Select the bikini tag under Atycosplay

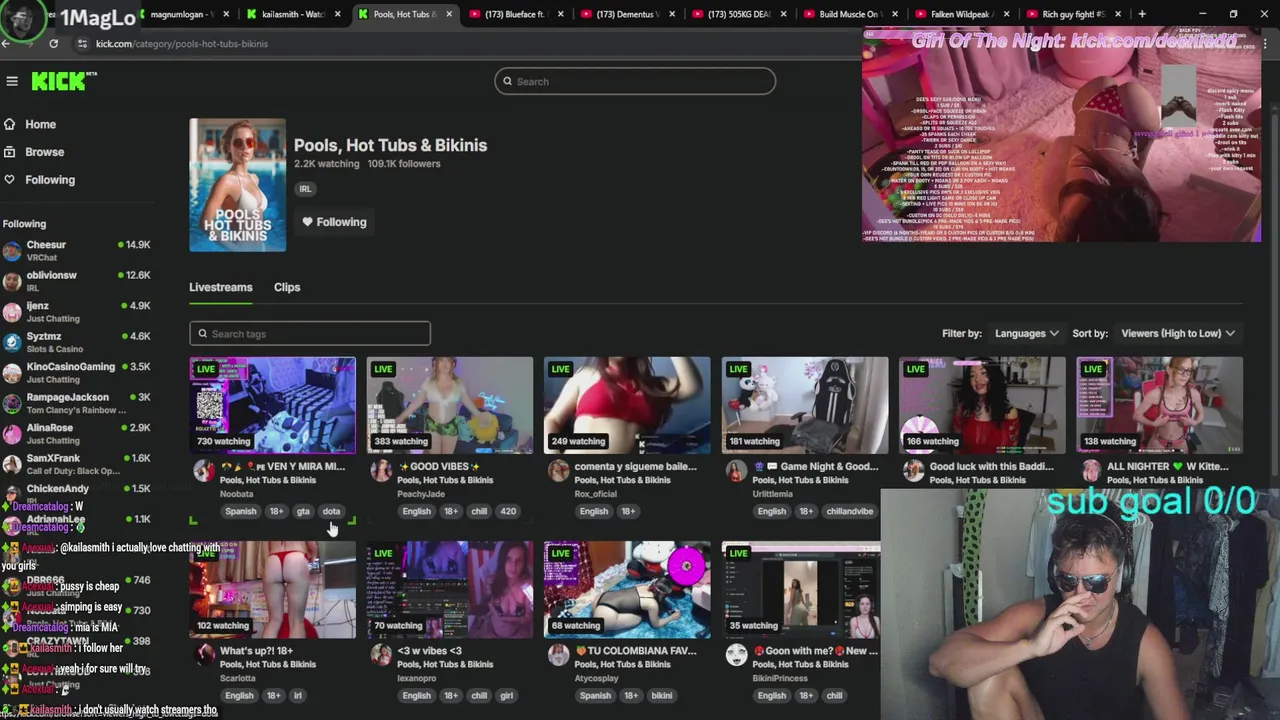click(x=662, y=696)
